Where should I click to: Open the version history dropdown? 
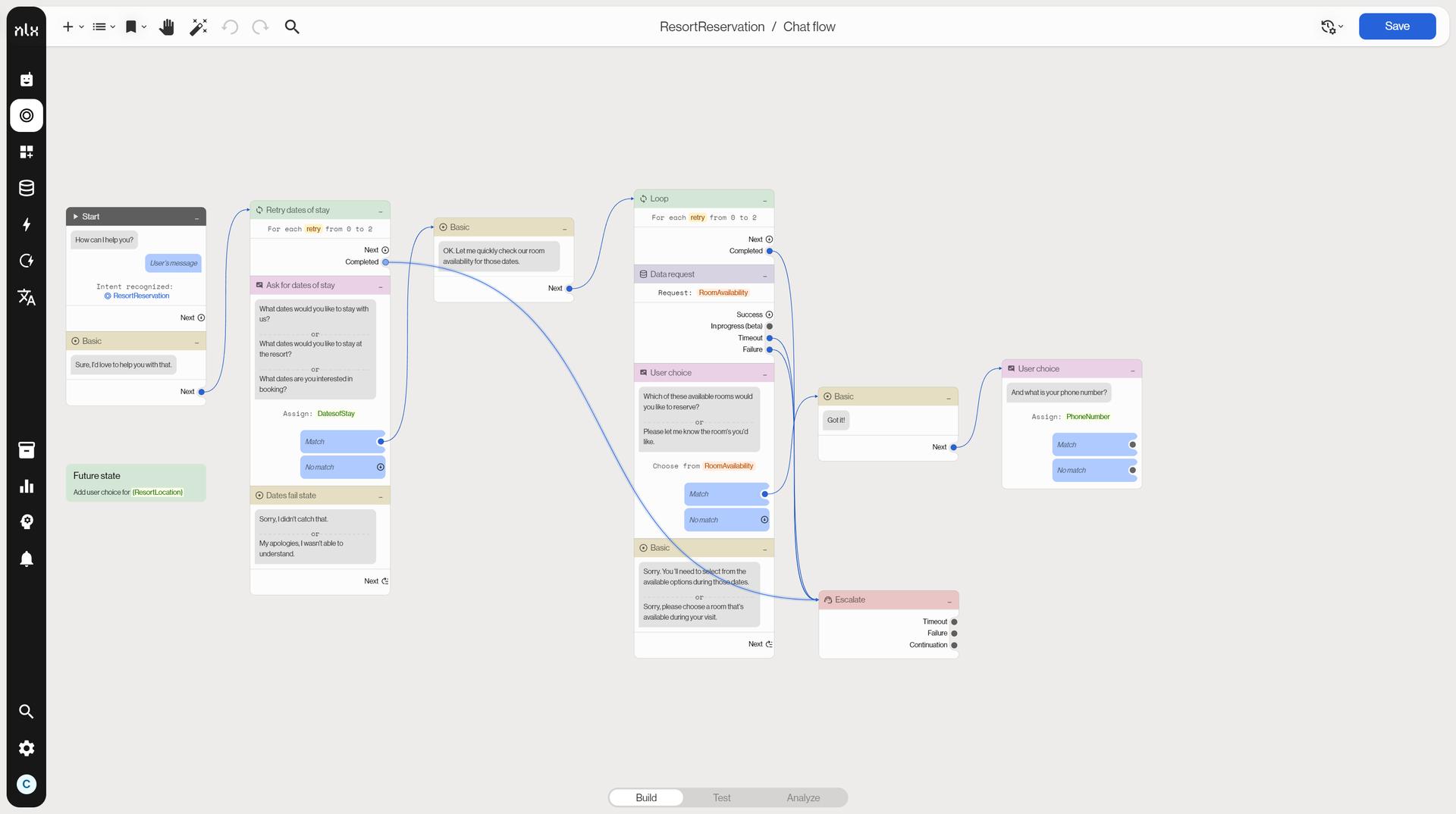click(x=1332, y=27)
